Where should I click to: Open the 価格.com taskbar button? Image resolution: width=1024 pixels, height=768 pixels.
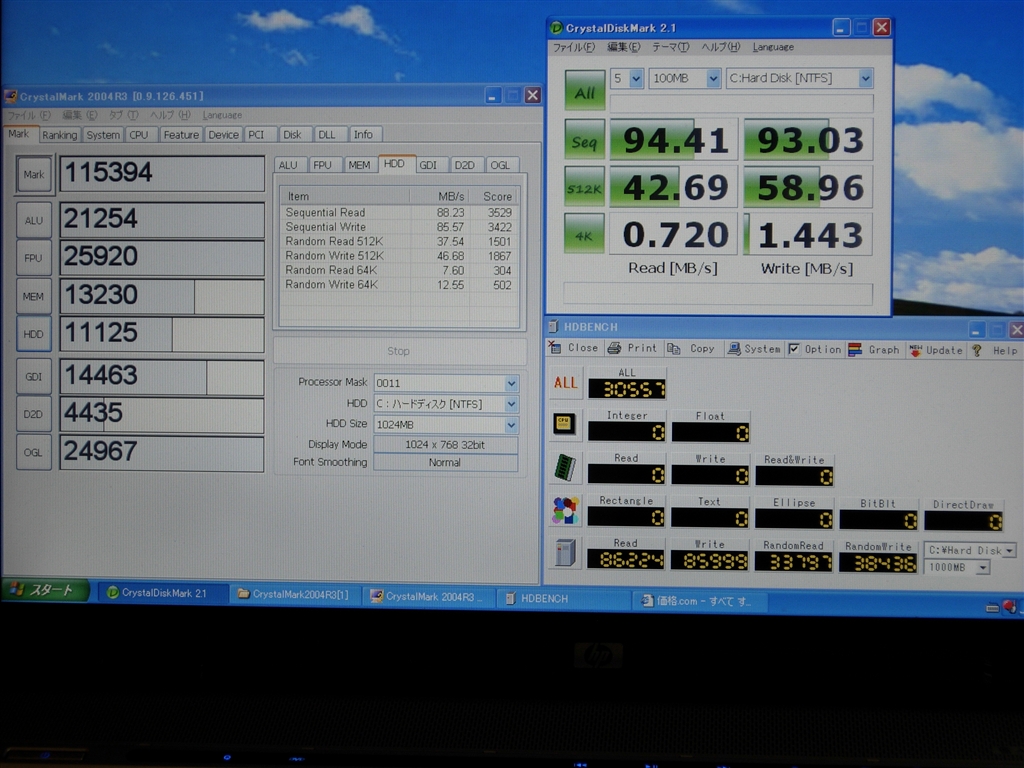pyautogui.click(x=699, y=601)
